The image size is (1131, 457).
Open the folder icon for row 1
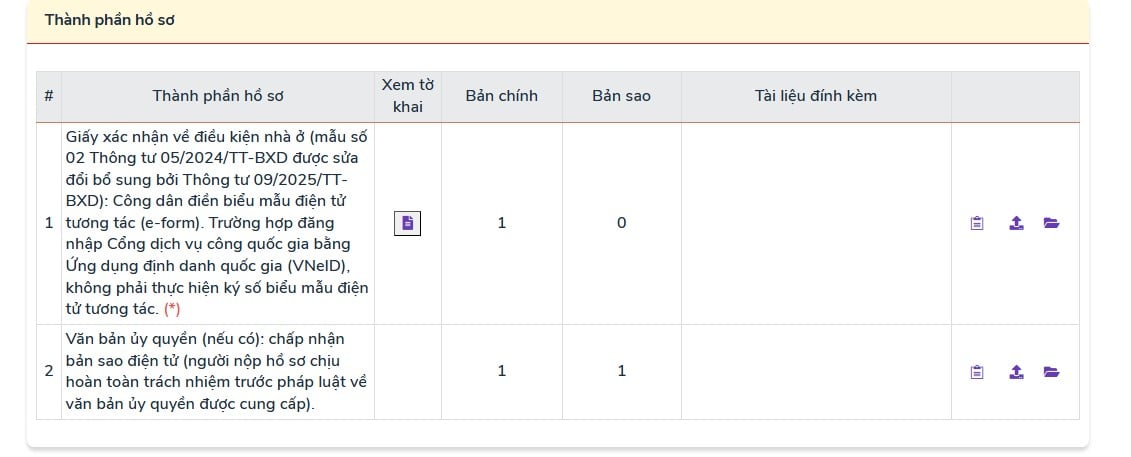[x=1051, y=223]
